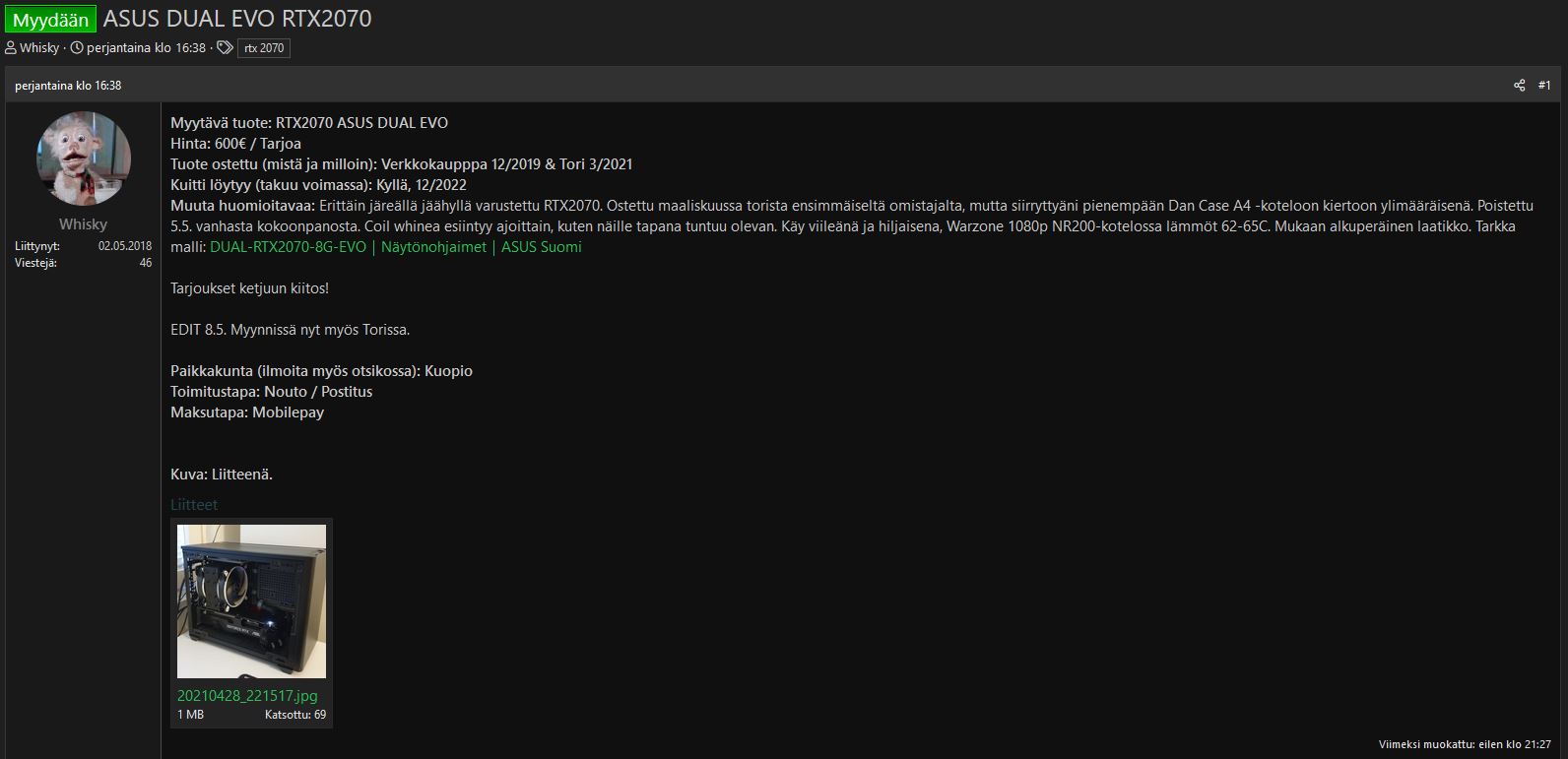Click the Paikkakunta Kuopio line

coord(321,371)
